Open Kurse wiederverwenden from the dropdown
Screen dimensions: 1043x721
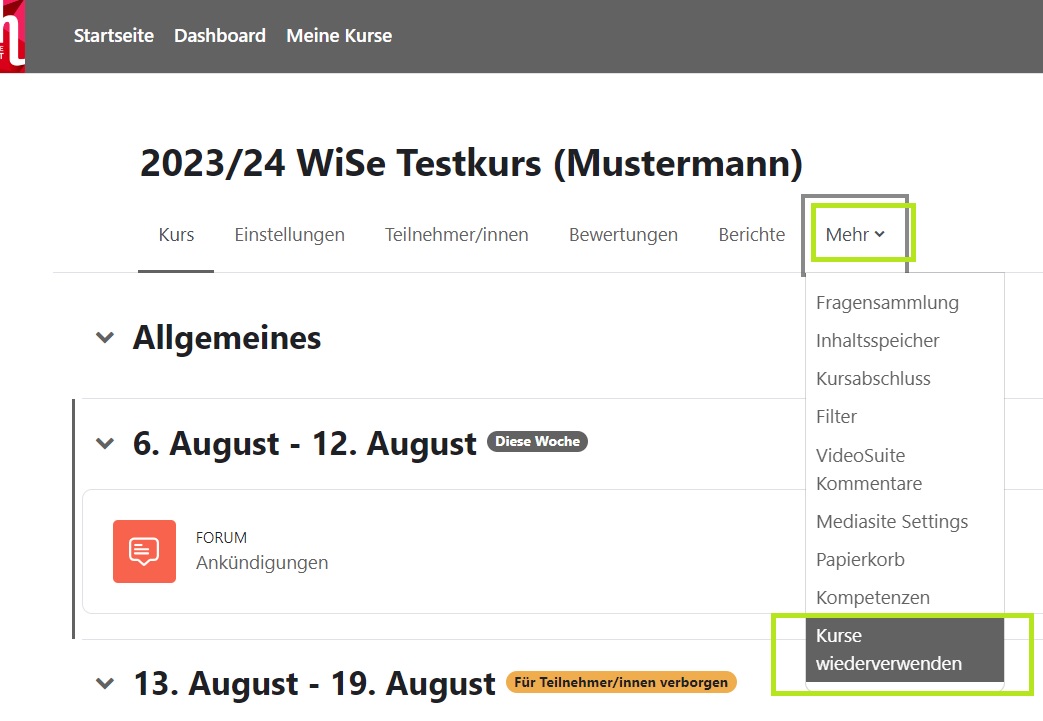tap(890, 648)
